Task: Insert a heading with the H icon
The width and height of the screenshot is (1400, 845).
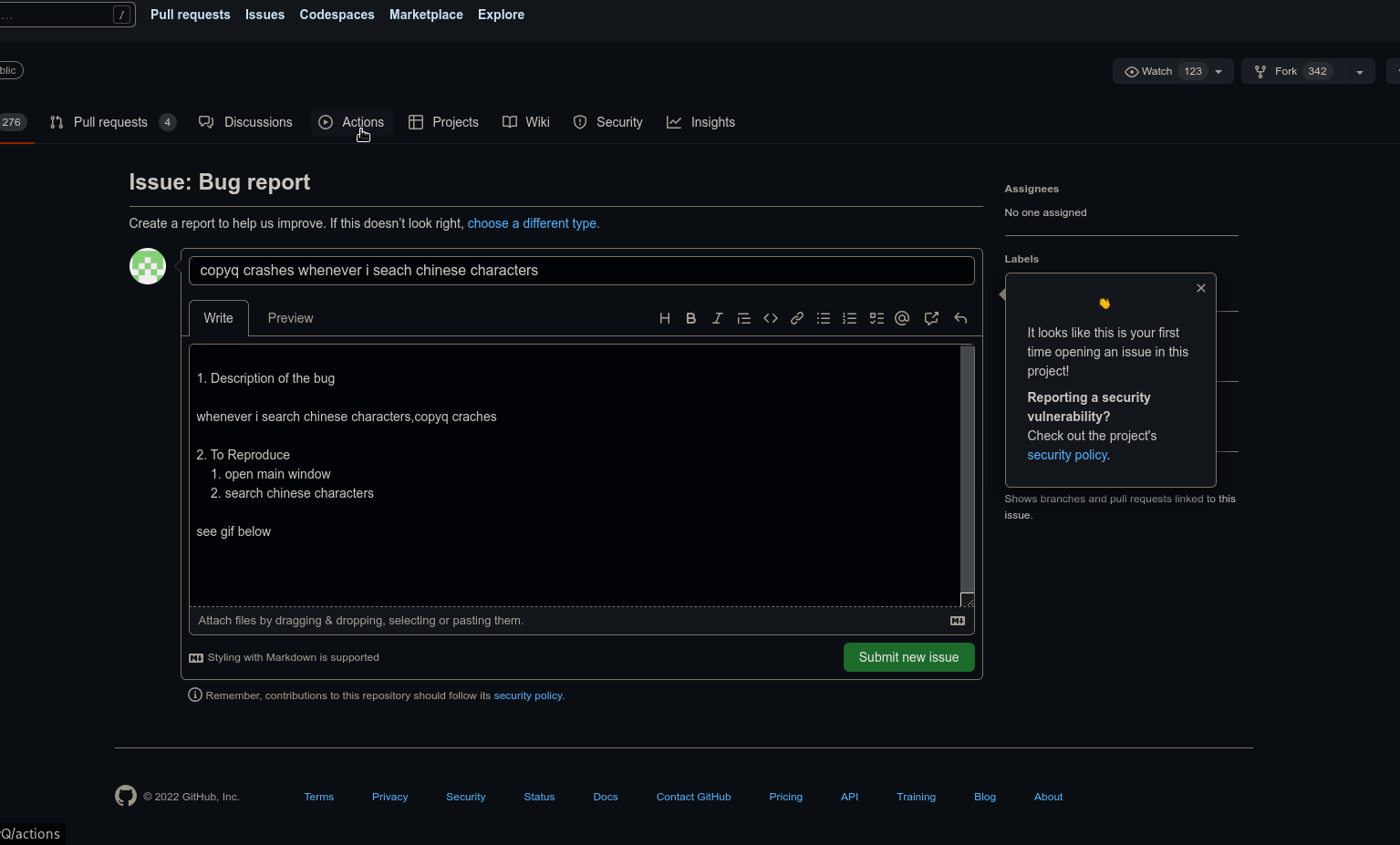Action: (665, 318)
